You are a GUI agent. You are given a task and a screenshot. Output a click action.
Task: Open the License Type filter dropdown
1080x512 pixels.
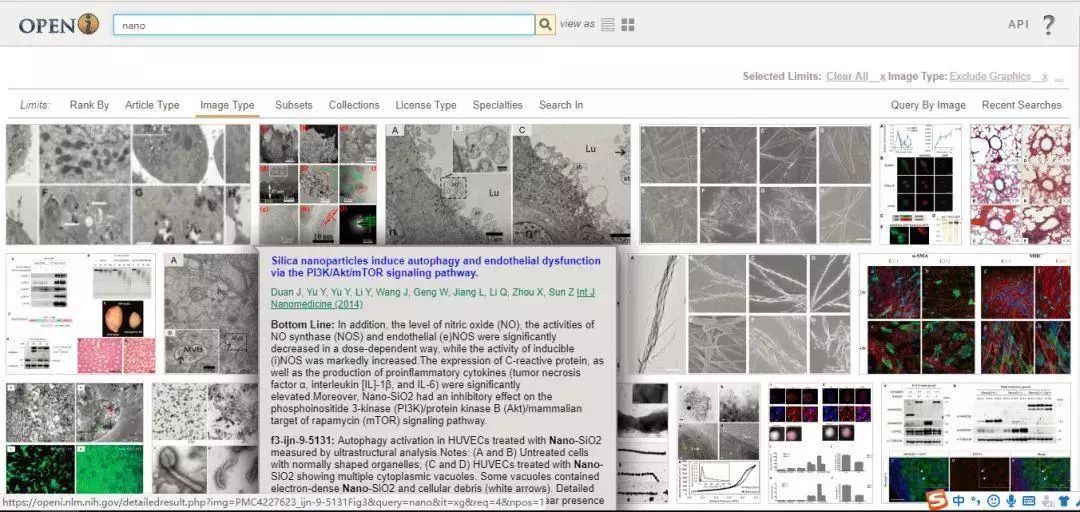click(426, 105)
